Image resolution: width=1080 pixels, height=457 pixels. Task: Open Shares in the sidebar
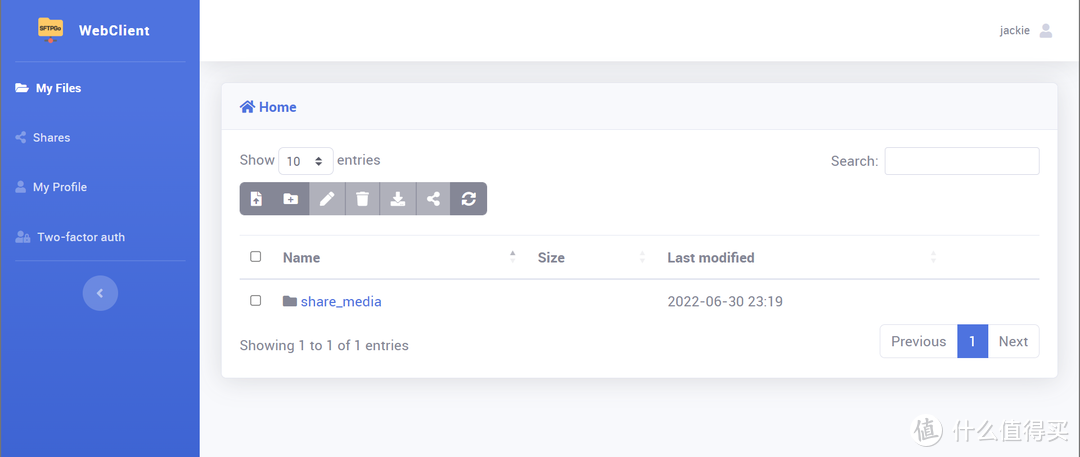point(51,138)
